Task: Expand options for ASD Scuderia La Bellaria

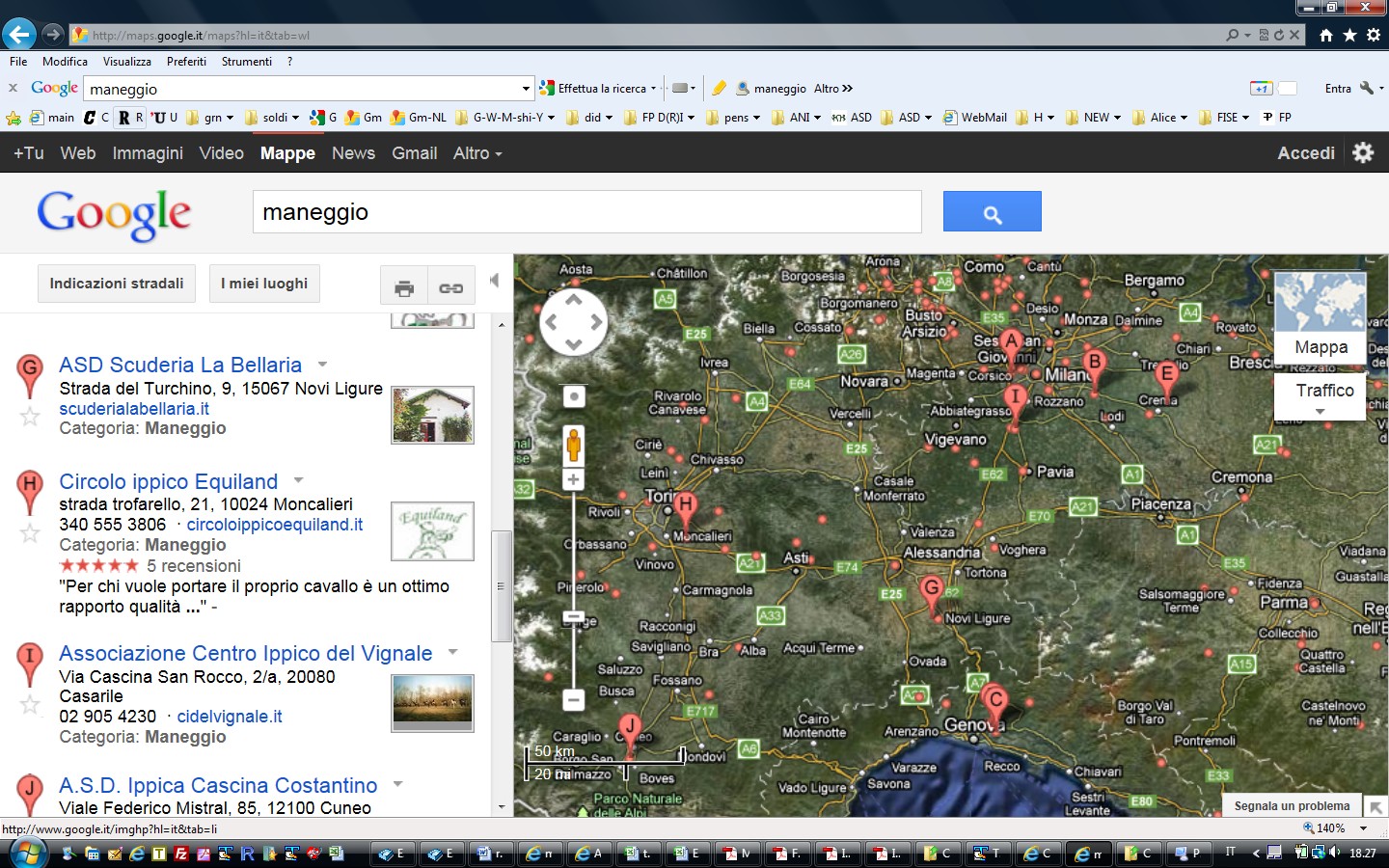Action: tap(322, 365)
